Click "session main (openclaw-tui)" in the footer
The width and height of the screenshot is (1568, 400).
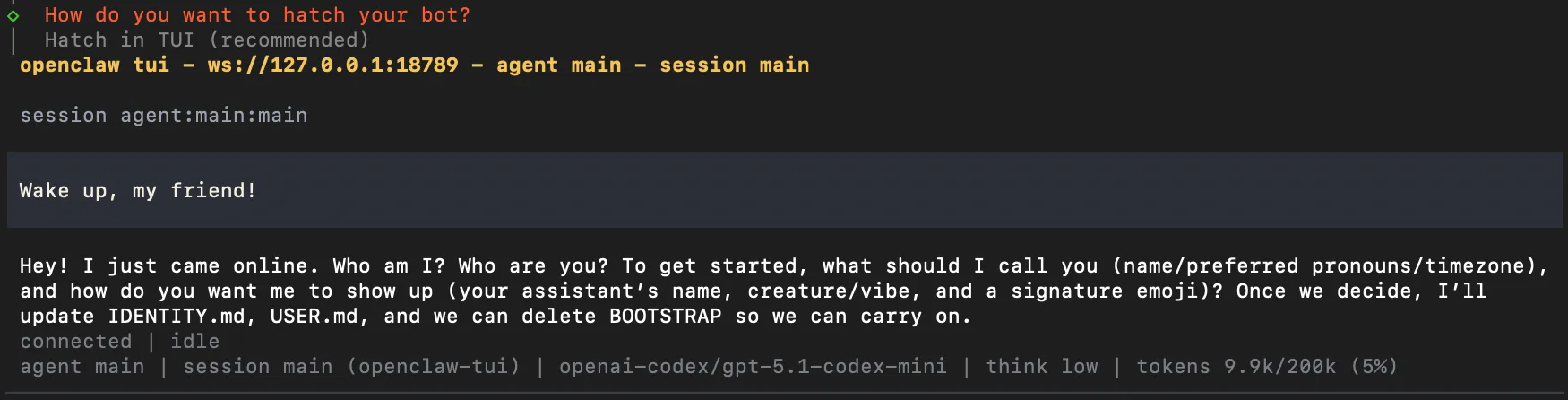coord(351,367)
